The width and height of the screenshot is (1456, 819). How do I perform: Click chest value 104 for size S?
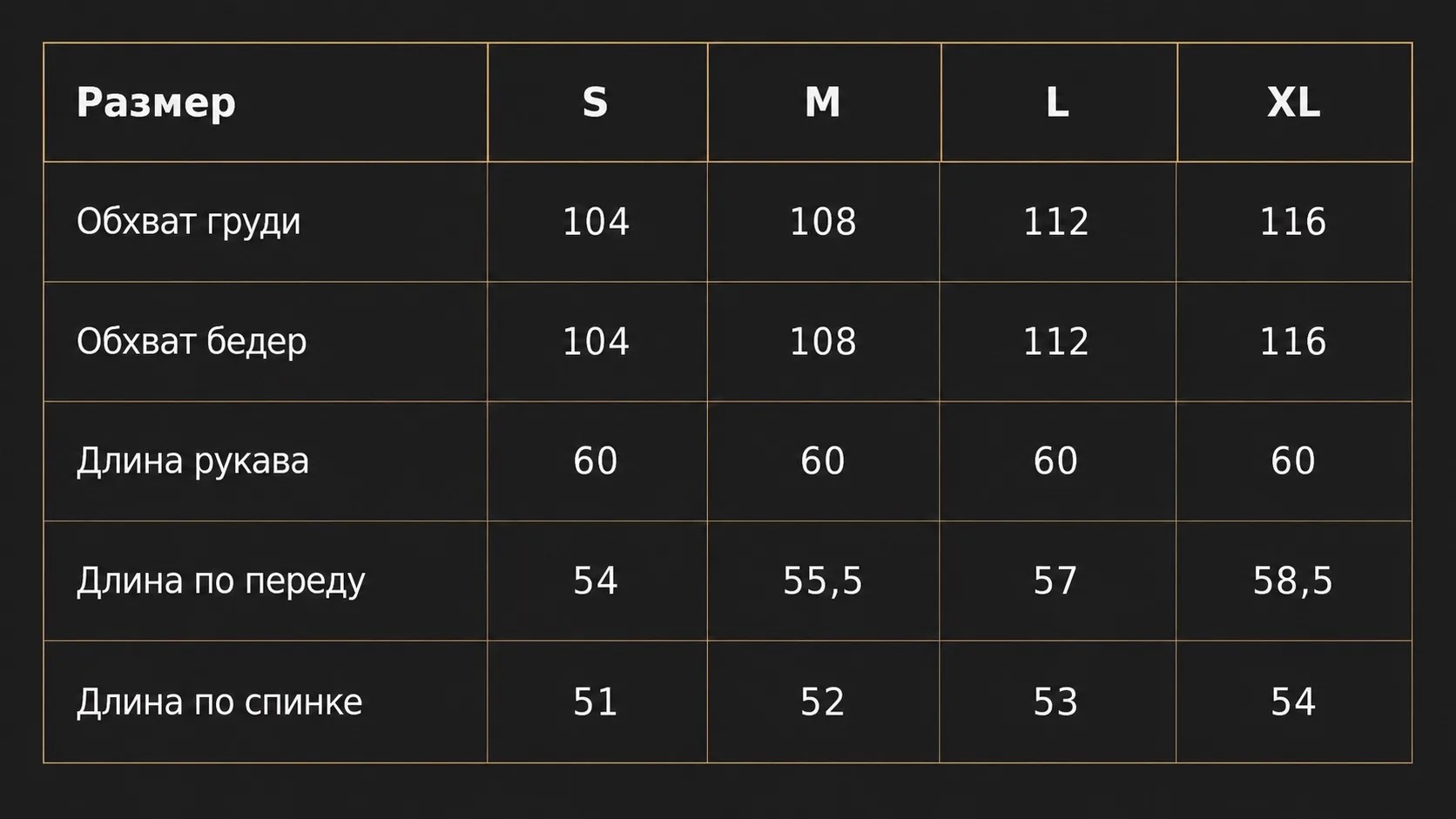[x=596, y=222]
